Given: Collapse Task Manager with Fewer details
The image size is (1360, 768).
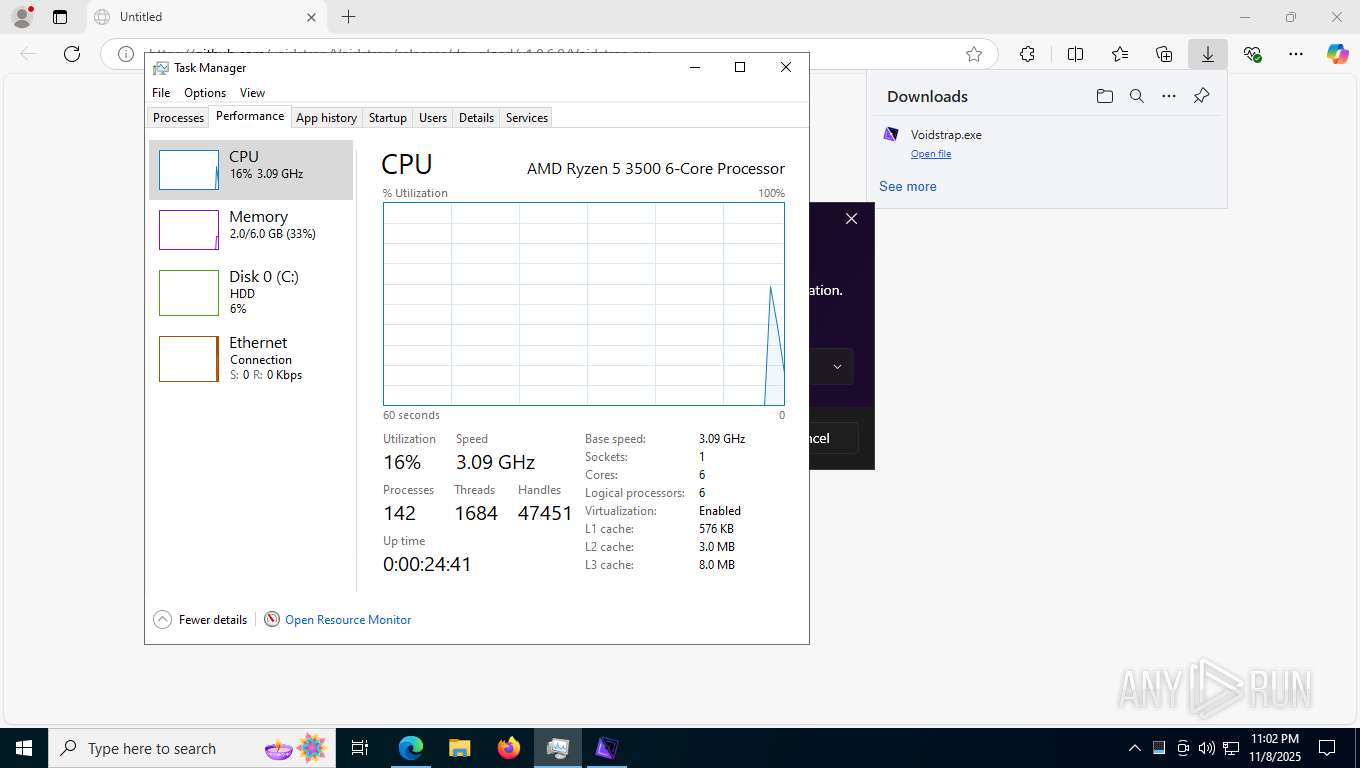Looking at the screenshot, I should click(200, 620).
